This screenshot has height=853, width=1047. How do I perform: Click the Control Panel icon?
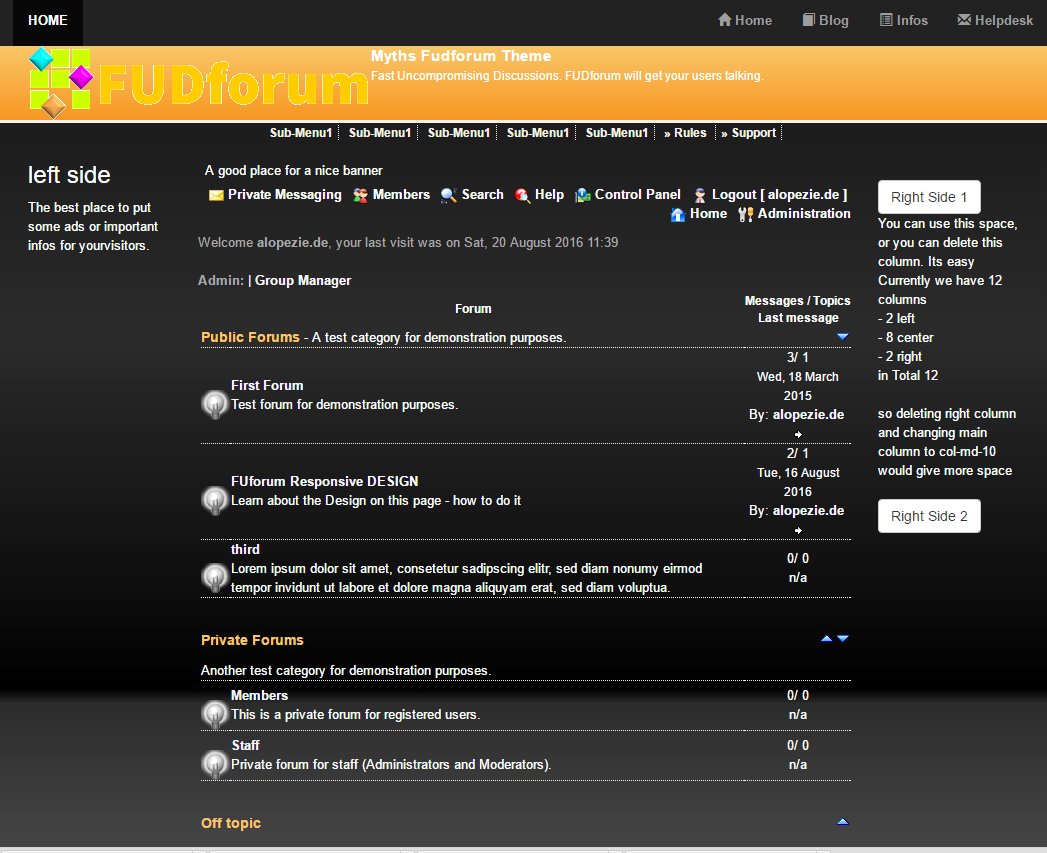[583, 196]
